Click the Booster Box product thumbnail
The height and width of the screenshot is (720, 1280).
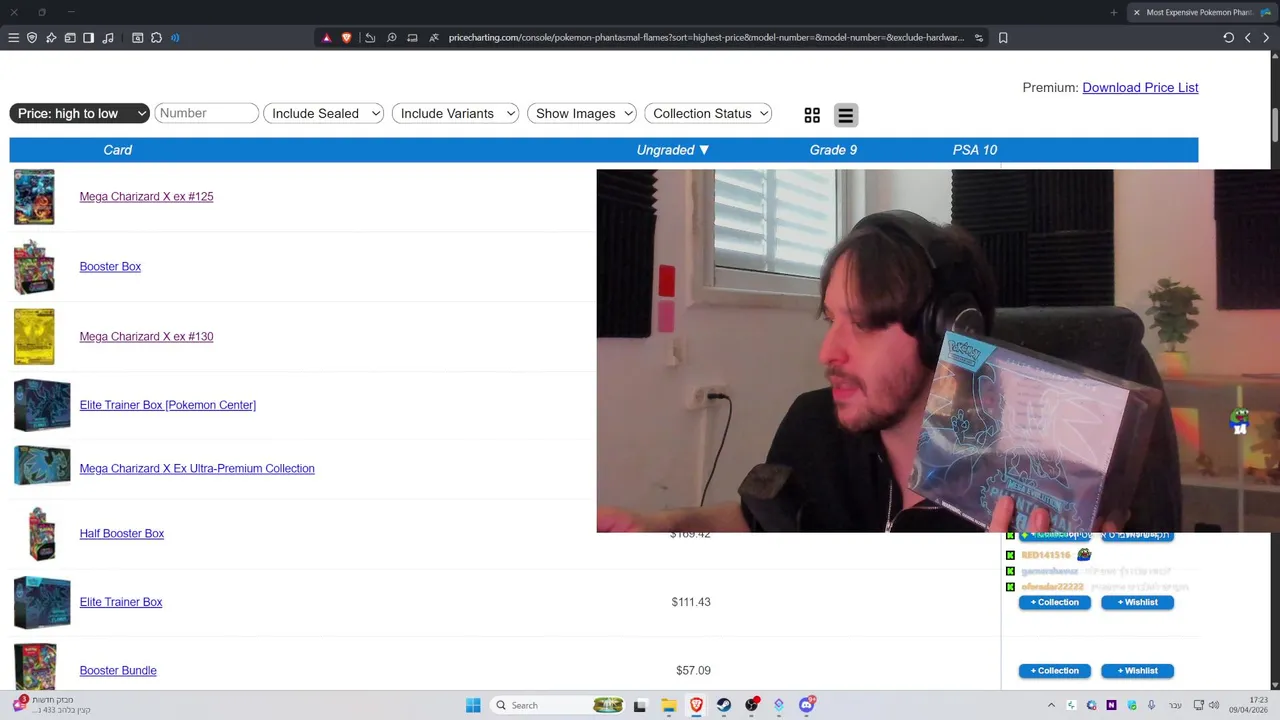point(34,266)
